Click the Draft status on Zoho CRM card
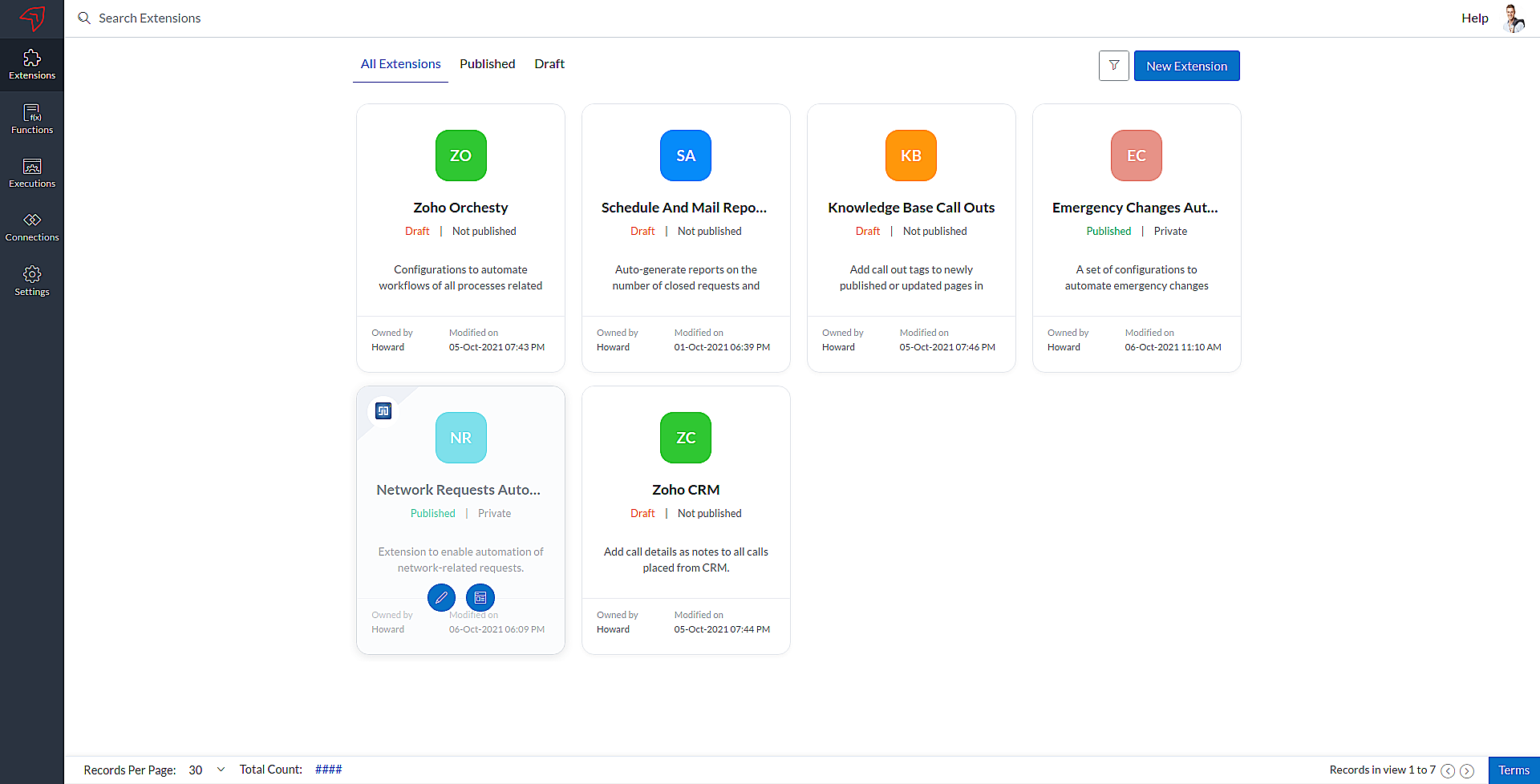Viewport: 1540px width, 784px height. pos(642,514)
